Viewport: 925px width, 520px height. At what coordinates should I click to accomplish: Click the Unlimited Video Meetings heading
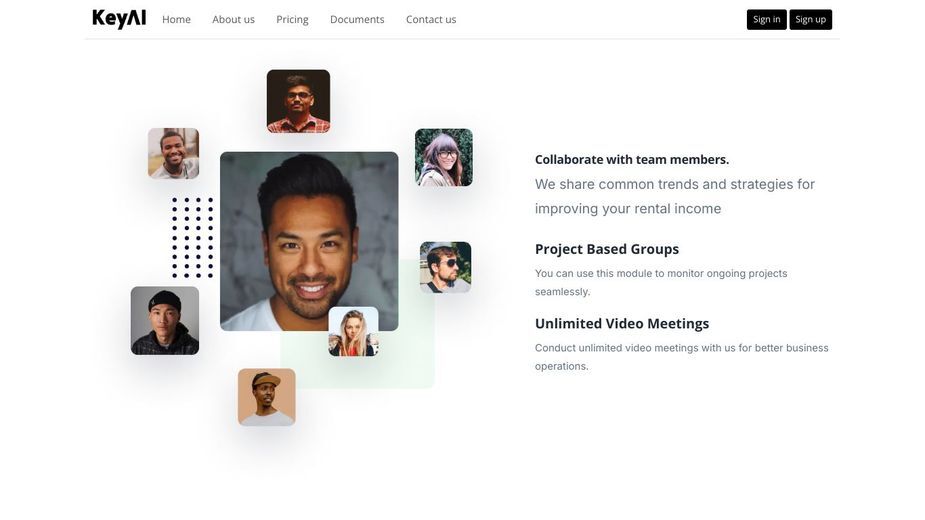point(622,323)
